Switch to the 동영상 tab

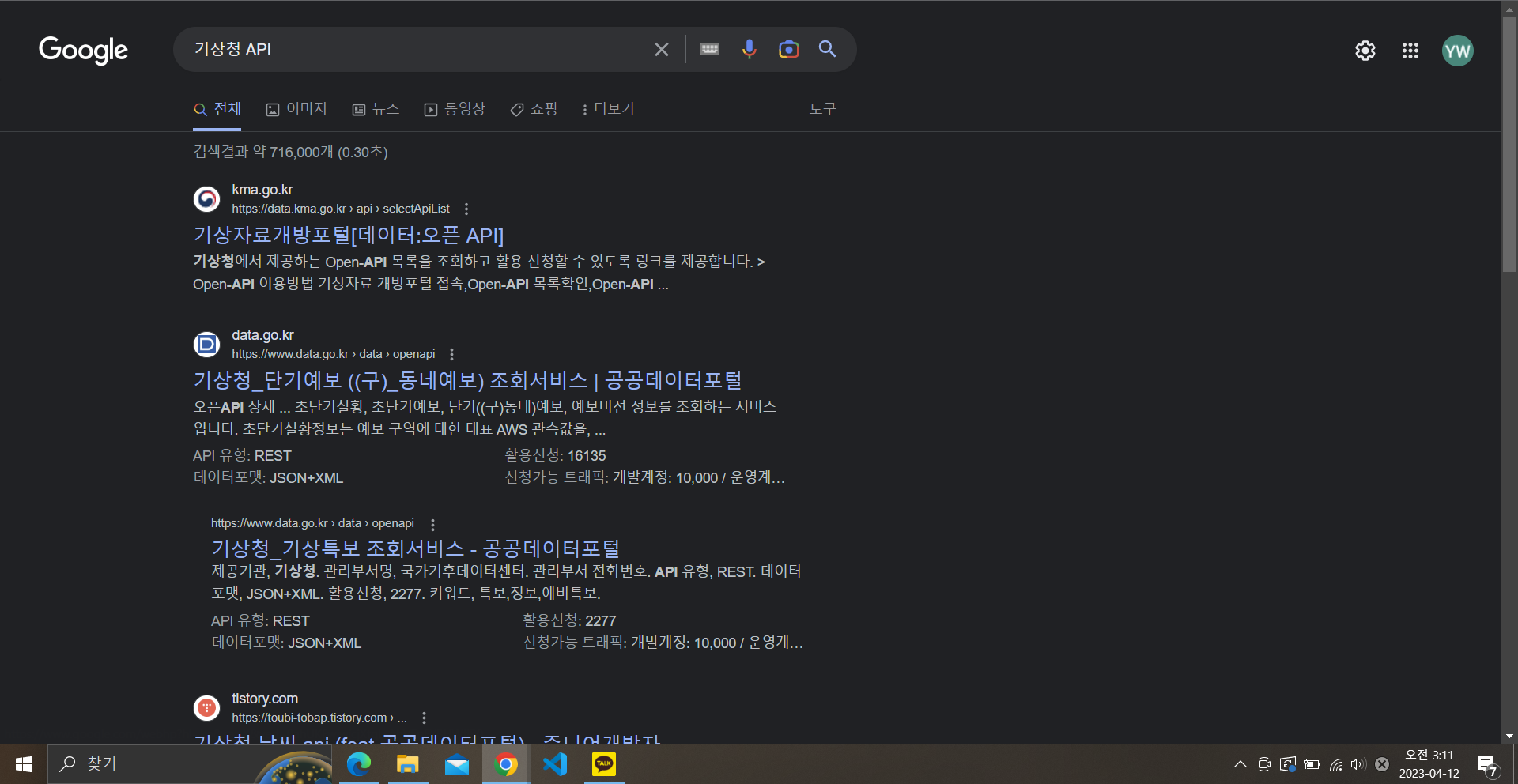[455, 109]
